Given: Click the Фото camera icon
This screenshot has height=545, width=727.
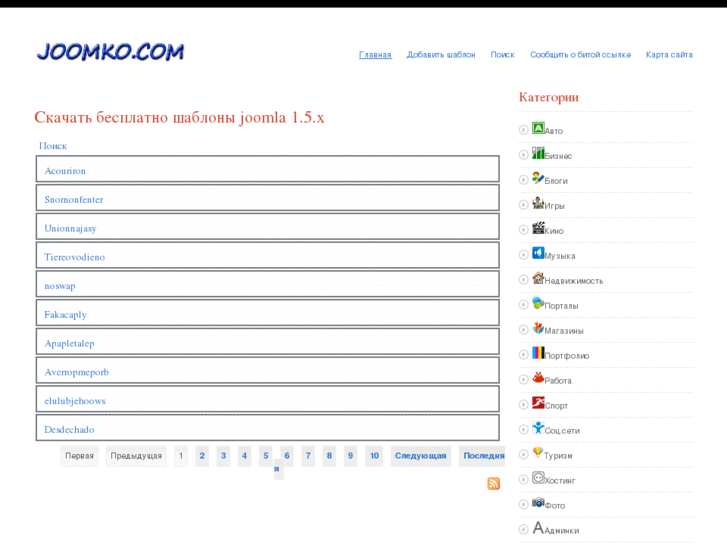Looking at the screenshot, I should (538, 502).
